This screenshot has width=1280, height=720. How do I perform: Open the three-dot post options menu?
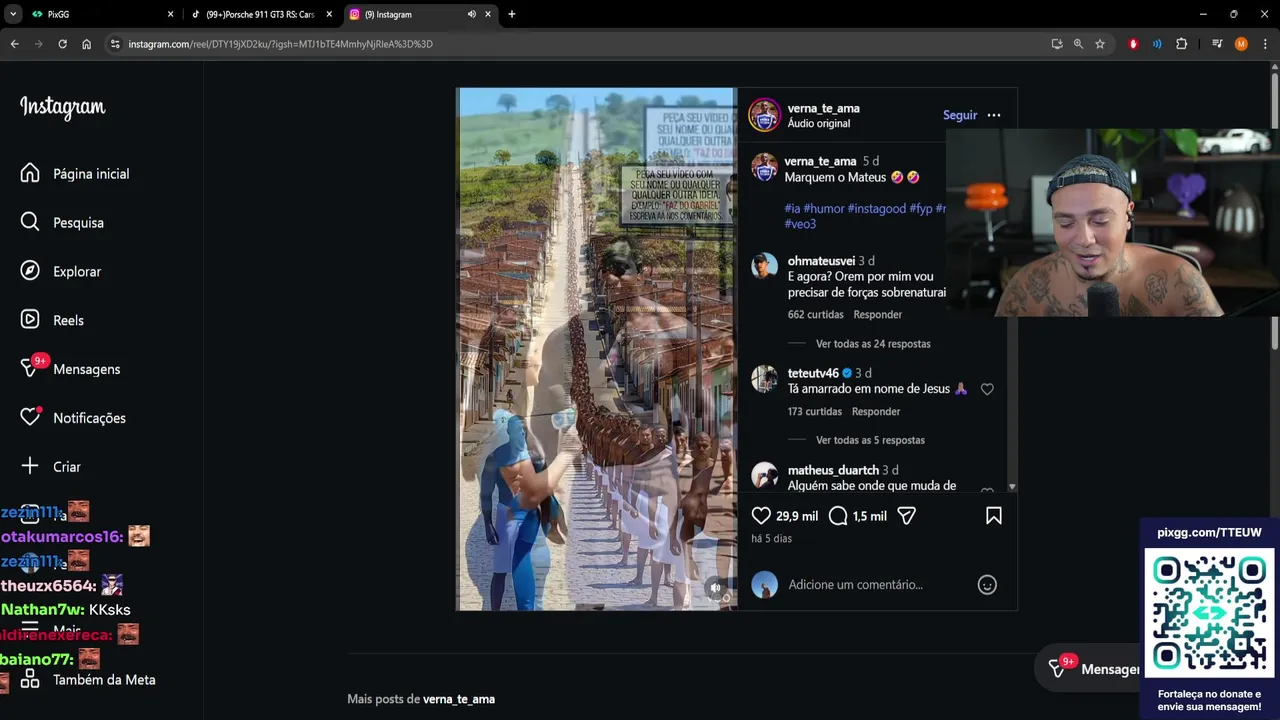click(x=993, y=115)
